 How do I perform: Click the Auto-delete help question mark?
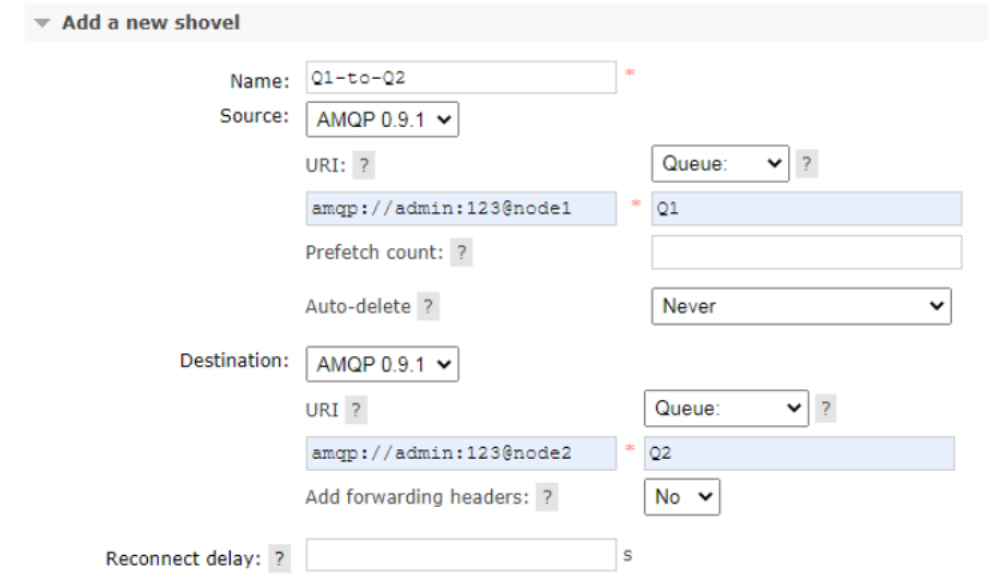(x=428, y=307)
